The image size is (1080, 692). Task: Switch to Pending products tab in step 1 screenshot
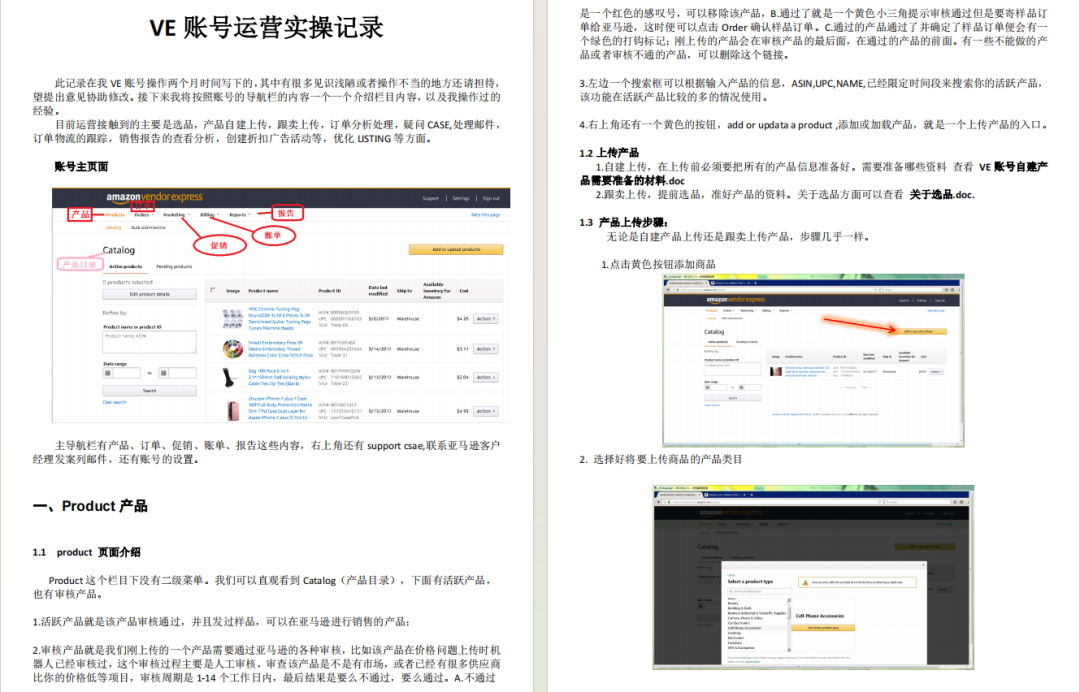tap(747, 342)
